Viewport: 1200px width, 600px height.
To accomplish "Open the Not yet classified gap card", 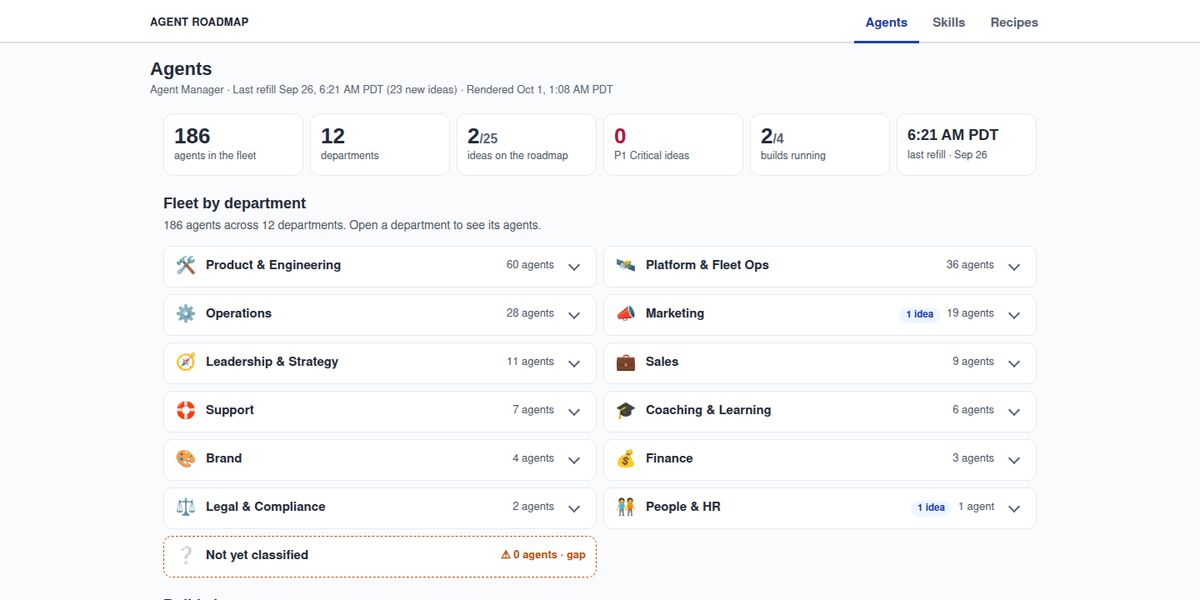I will coord(380,556).
